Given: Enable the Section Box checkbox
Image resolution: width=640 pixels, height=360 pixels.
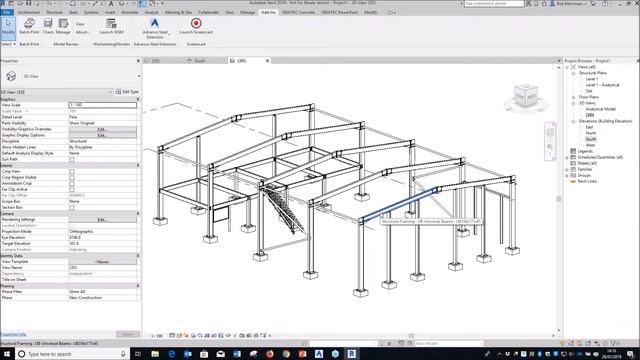Looking at the screenshot, I should pyautogui.click(x=72, y=208).
